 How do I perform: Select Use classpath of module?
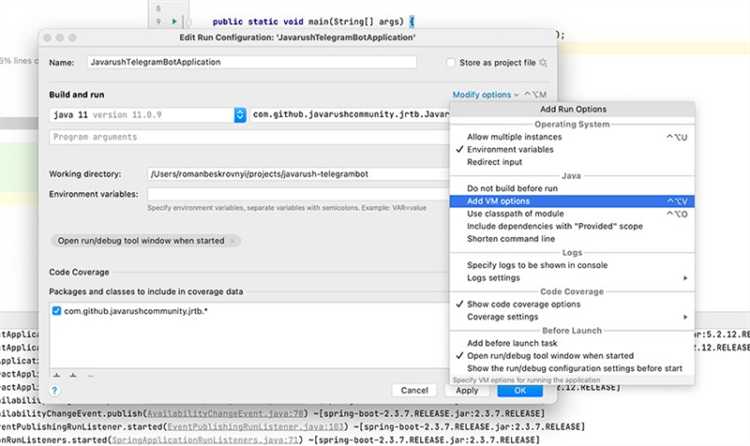pos(572,213)
